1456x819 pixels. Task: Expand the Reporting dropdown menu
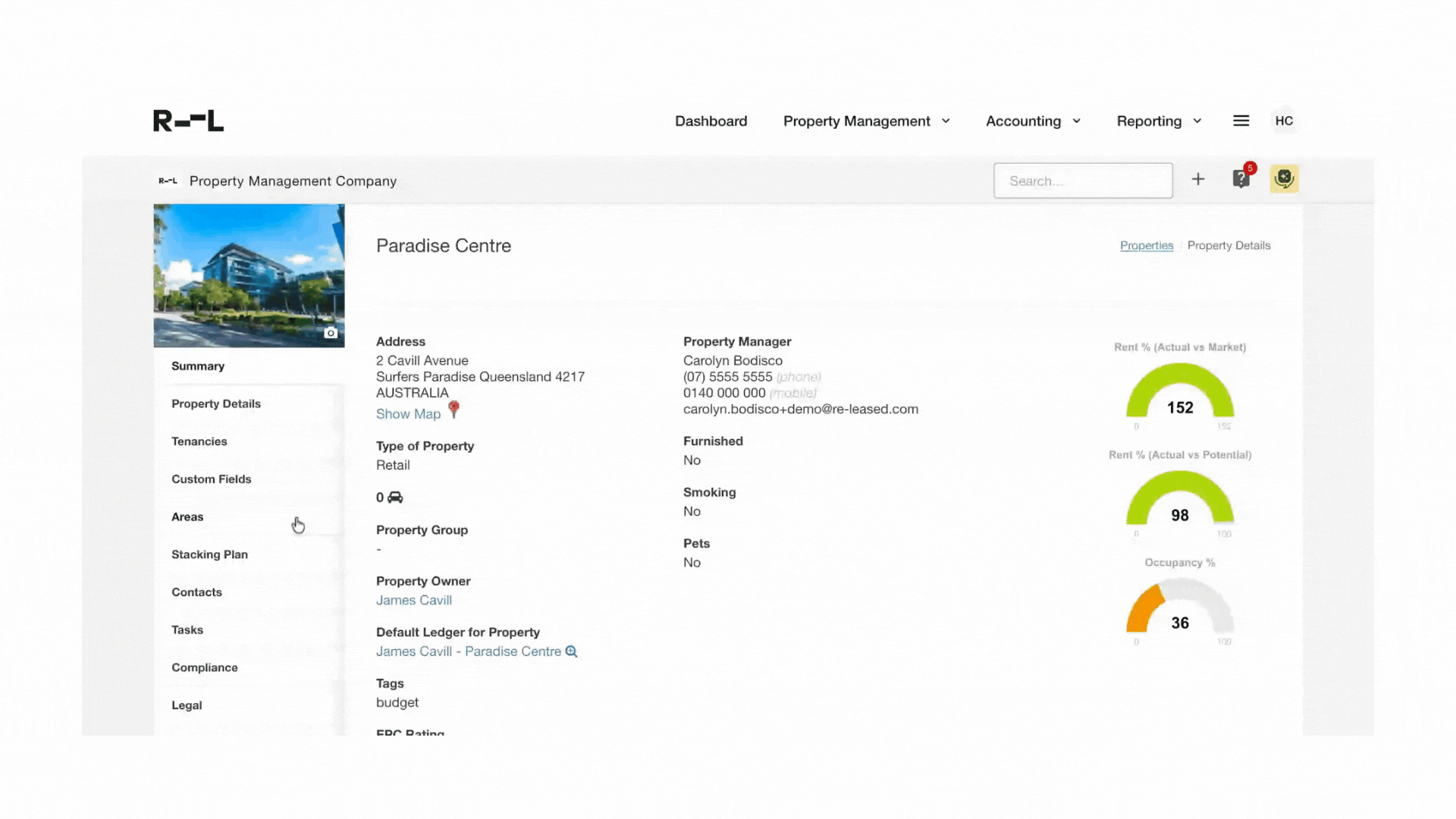click(x=1159, y=121)
